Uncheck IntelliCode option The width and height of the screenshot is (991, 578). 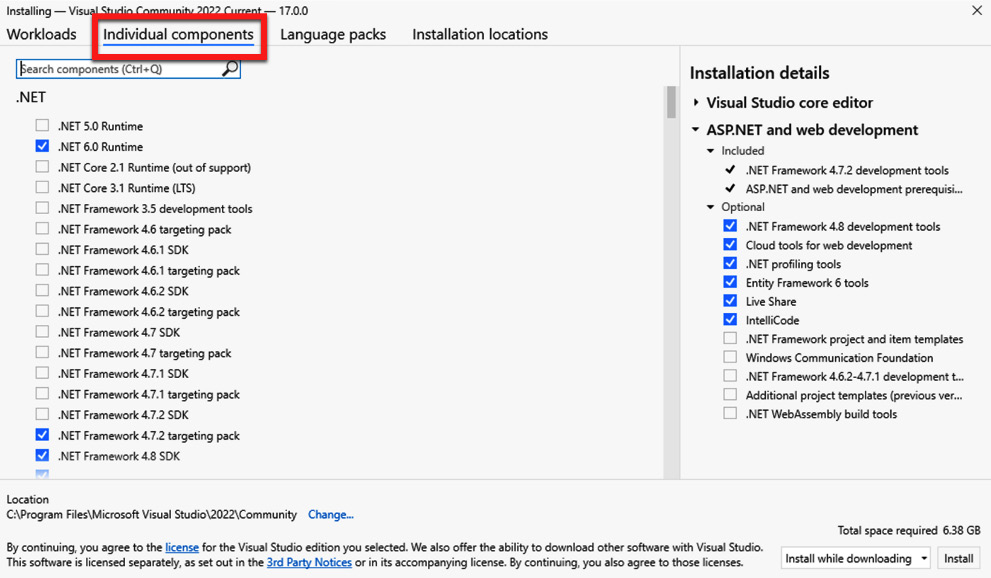pos(730,320)
